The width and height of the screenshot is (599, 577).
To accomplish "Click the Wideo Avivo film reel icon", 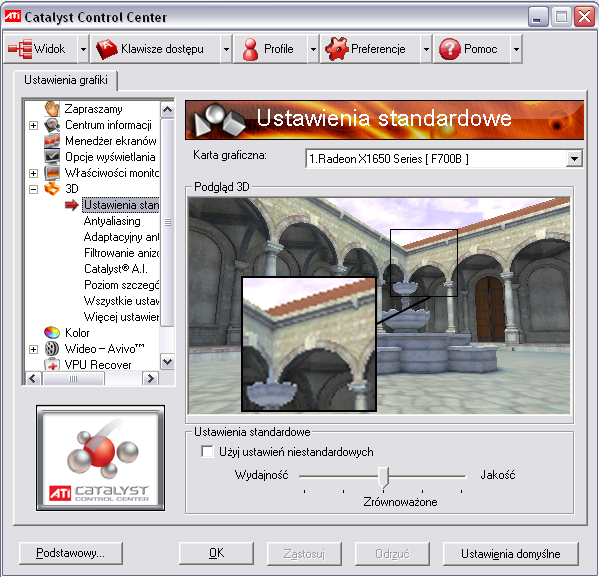I will pos(52,348).
